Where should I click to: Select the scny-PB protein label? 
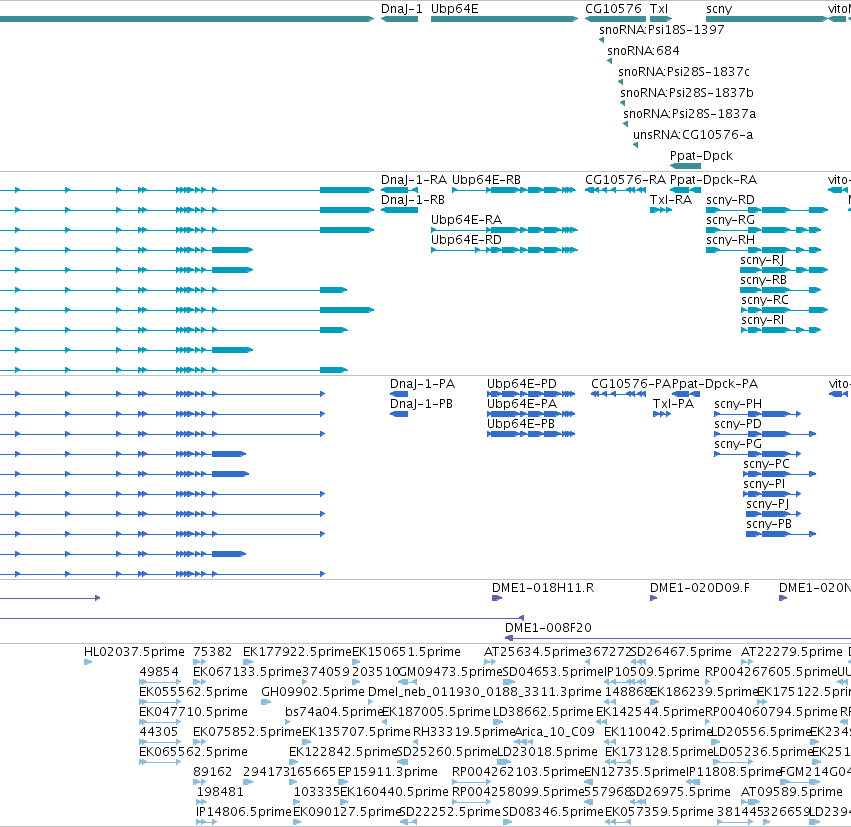click(769, 525)
